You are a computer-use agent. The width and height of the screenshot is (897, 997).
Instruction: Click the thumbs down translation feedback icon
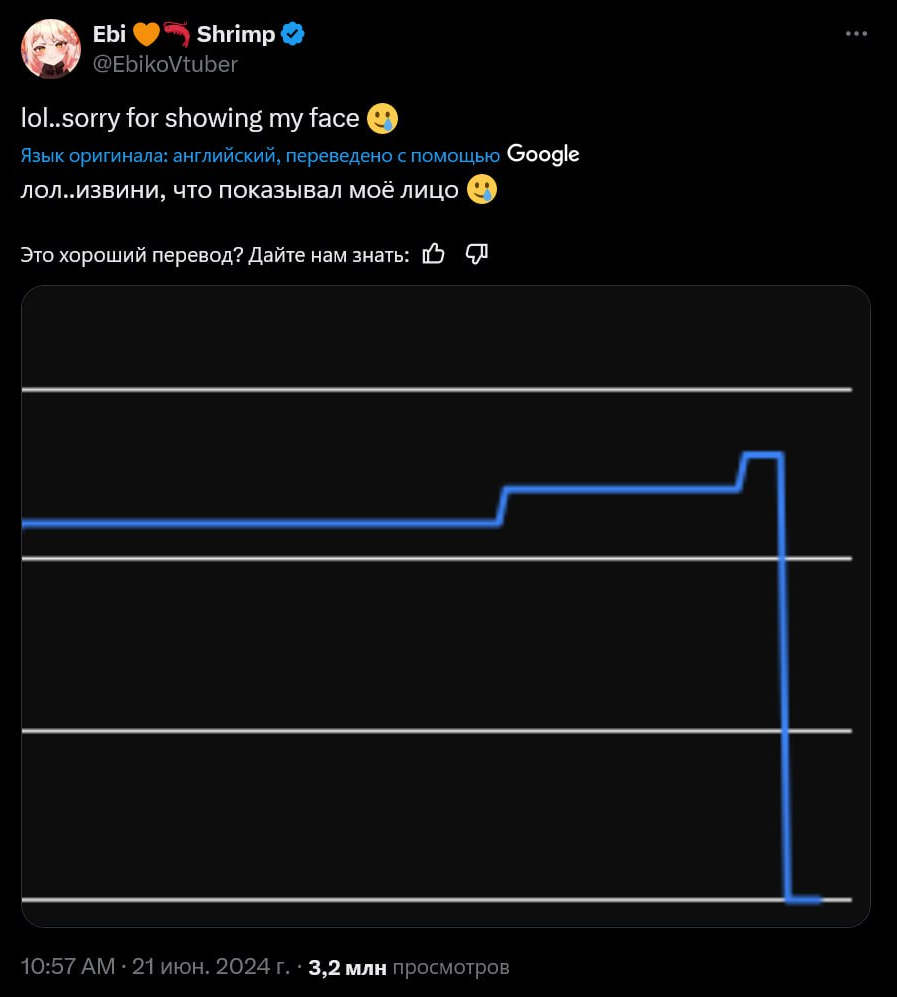(477, 255)
